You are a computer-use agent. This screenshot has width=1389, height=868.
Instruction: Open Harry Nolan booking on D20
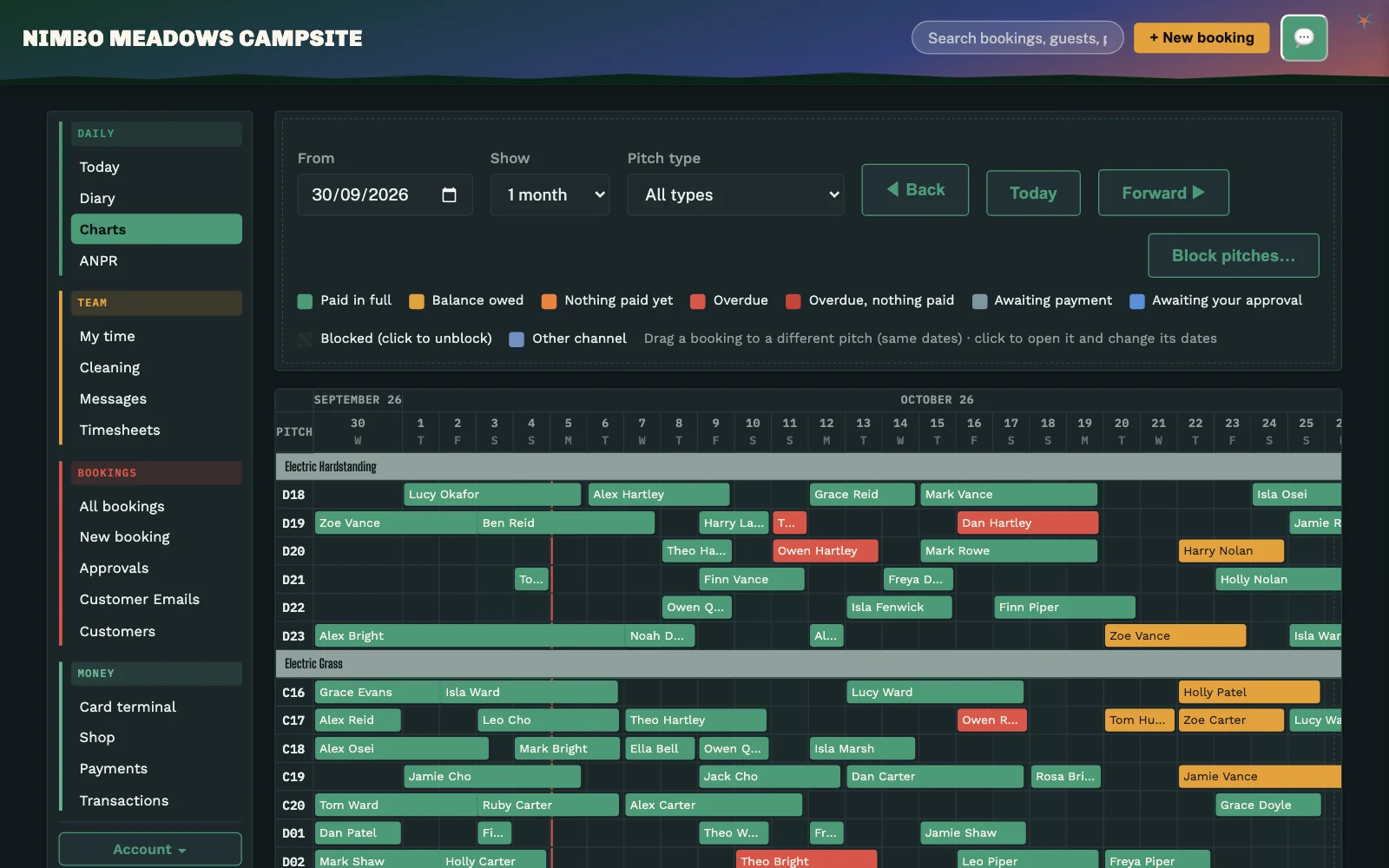tap(1231, 551)
